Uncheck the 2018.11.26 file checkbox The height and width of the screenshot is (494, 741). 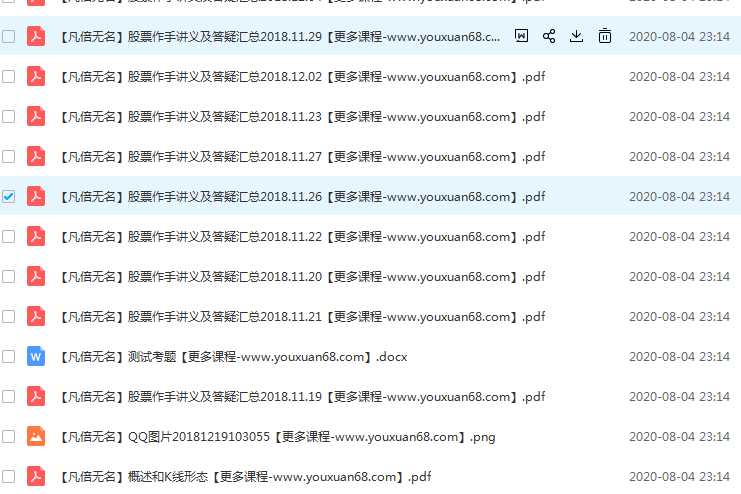coord(9,196)
